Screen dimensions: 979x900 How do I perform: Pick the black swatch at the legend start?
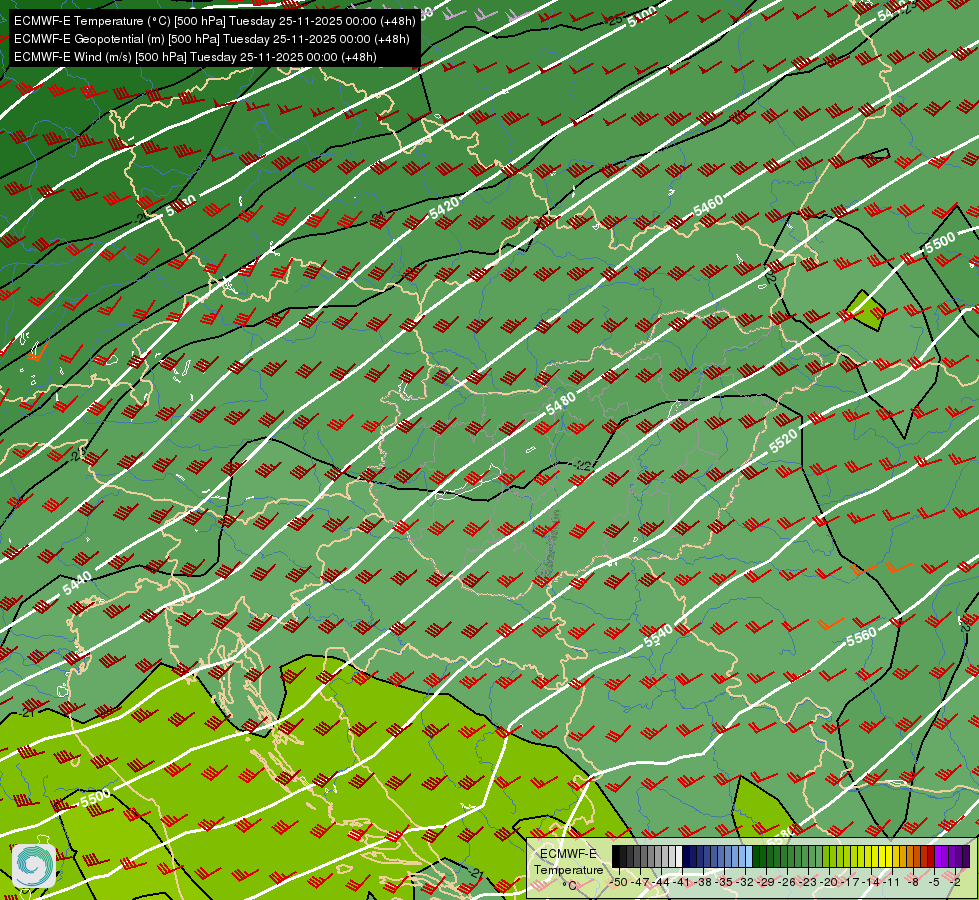click(x=616, y=856)
